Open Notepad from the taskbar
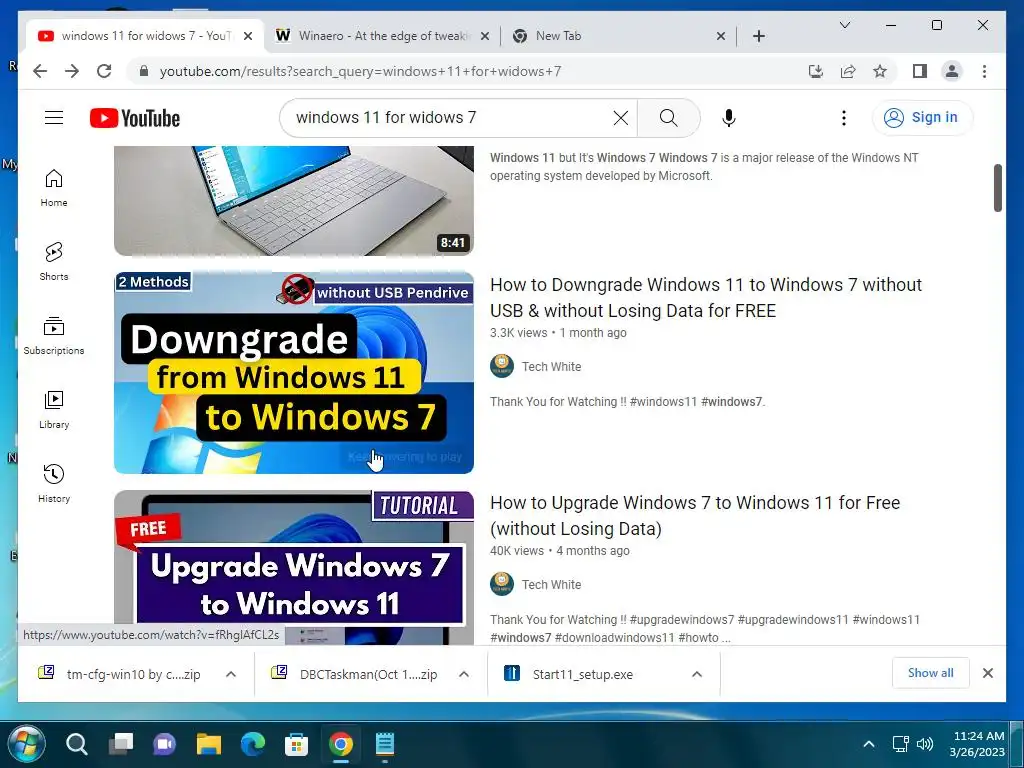This screenshot has height=768, width=1024. [x=385, y=744]
